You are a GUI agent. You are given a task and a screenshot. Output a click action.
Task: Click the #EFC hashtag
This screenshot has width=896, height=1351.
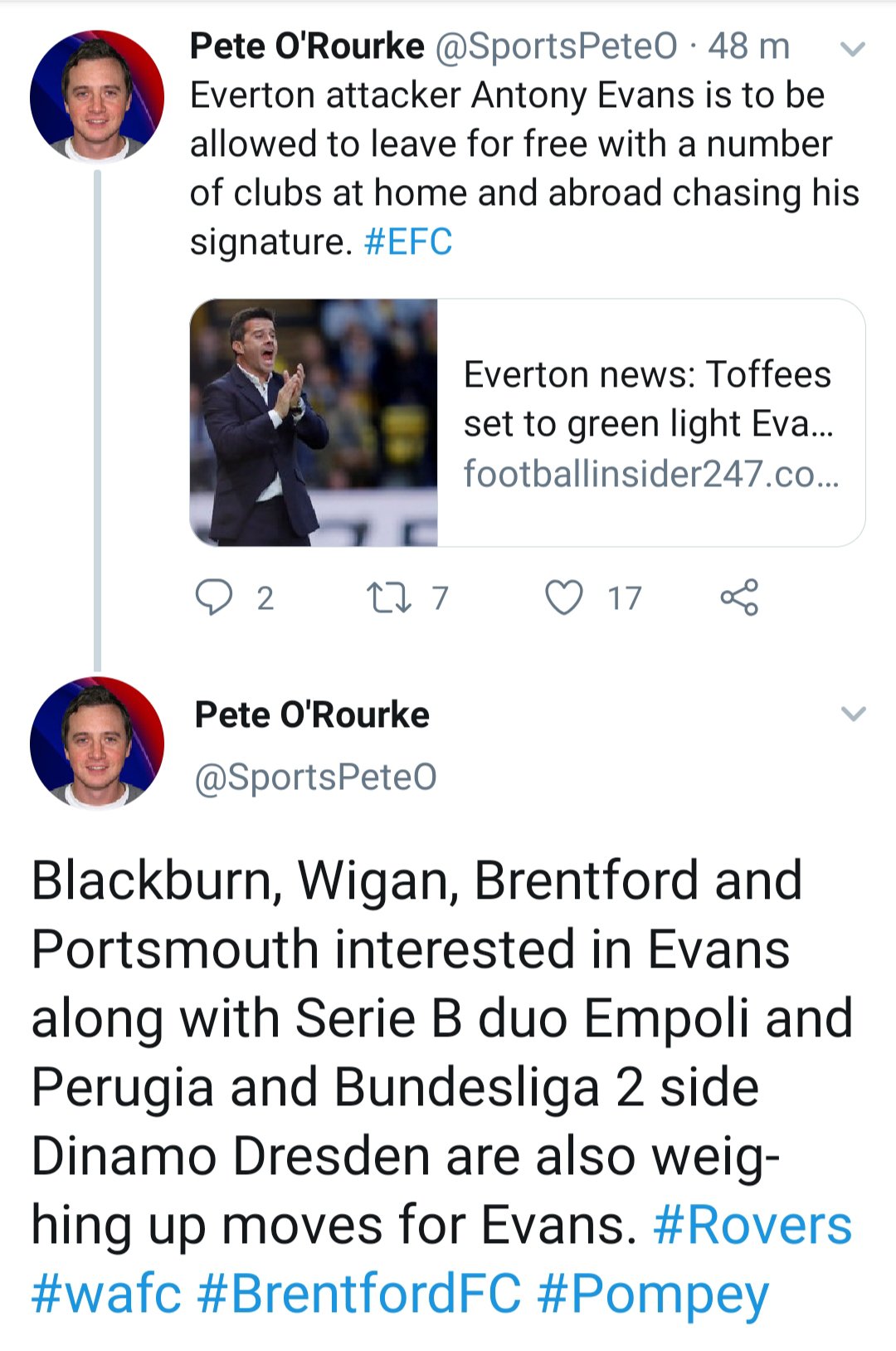(408, 242)
